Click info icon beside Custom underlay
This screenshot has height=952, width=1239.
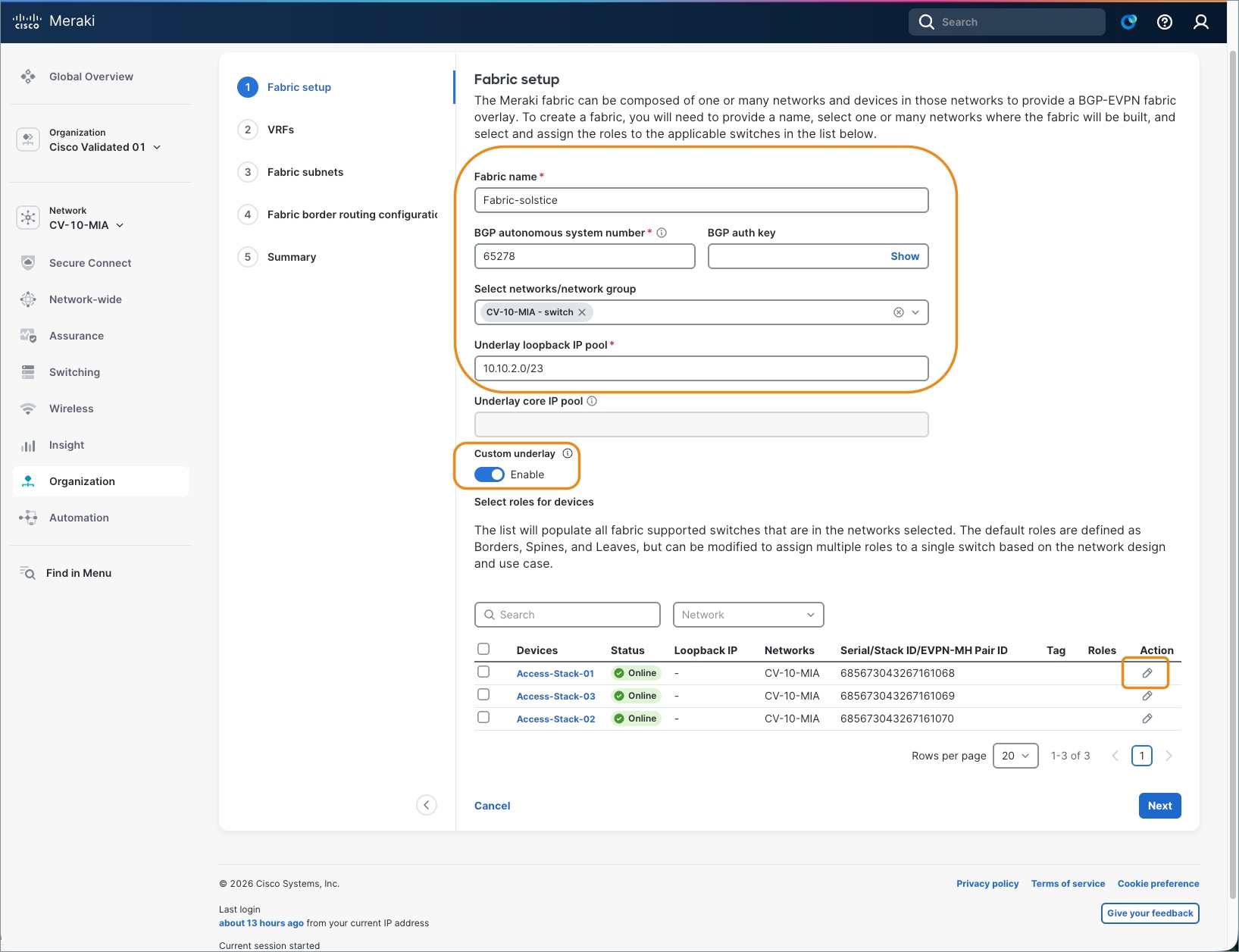click(568, 453)
